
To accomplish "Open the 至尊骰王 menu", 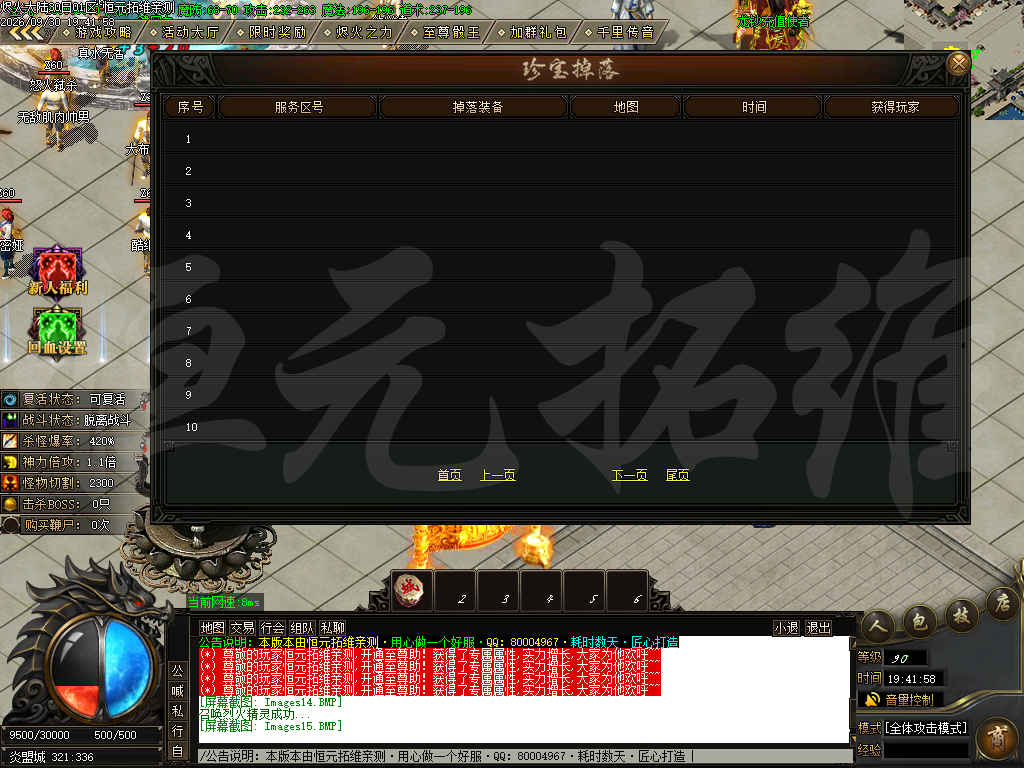I will tap(446, 32).
